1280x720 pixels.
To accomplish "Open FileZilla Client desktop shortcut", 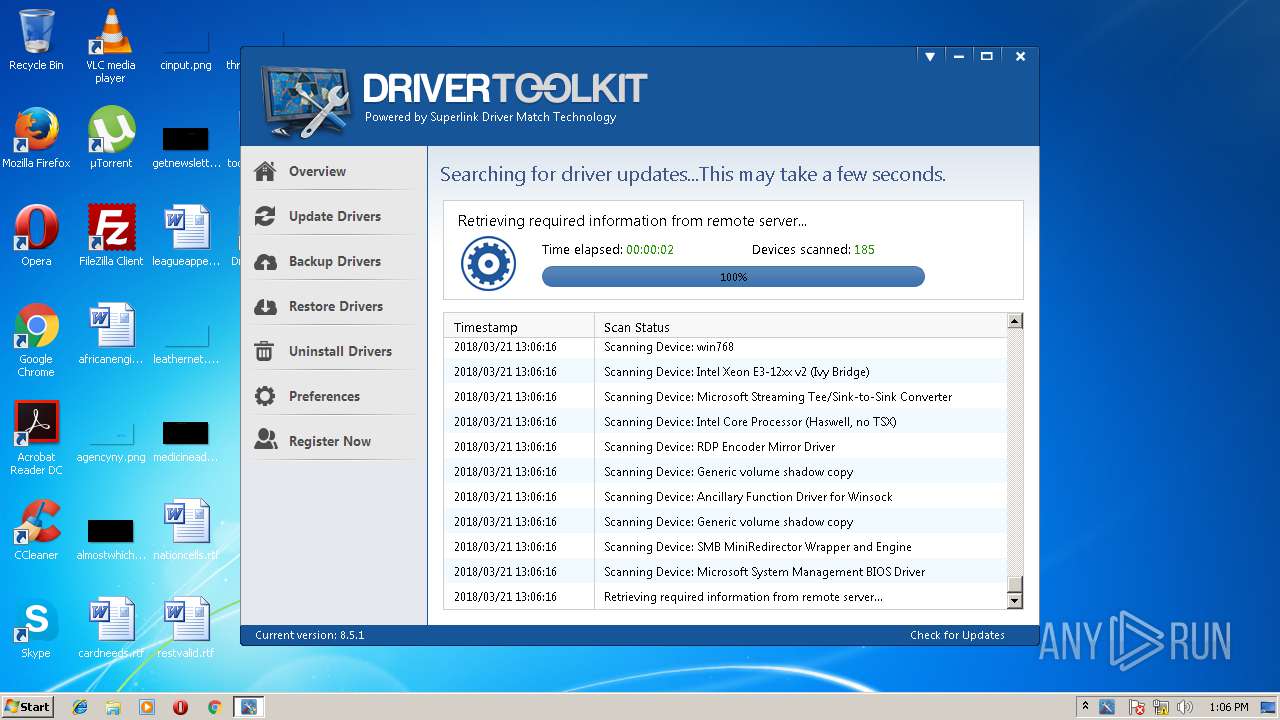I will point(111,235).
